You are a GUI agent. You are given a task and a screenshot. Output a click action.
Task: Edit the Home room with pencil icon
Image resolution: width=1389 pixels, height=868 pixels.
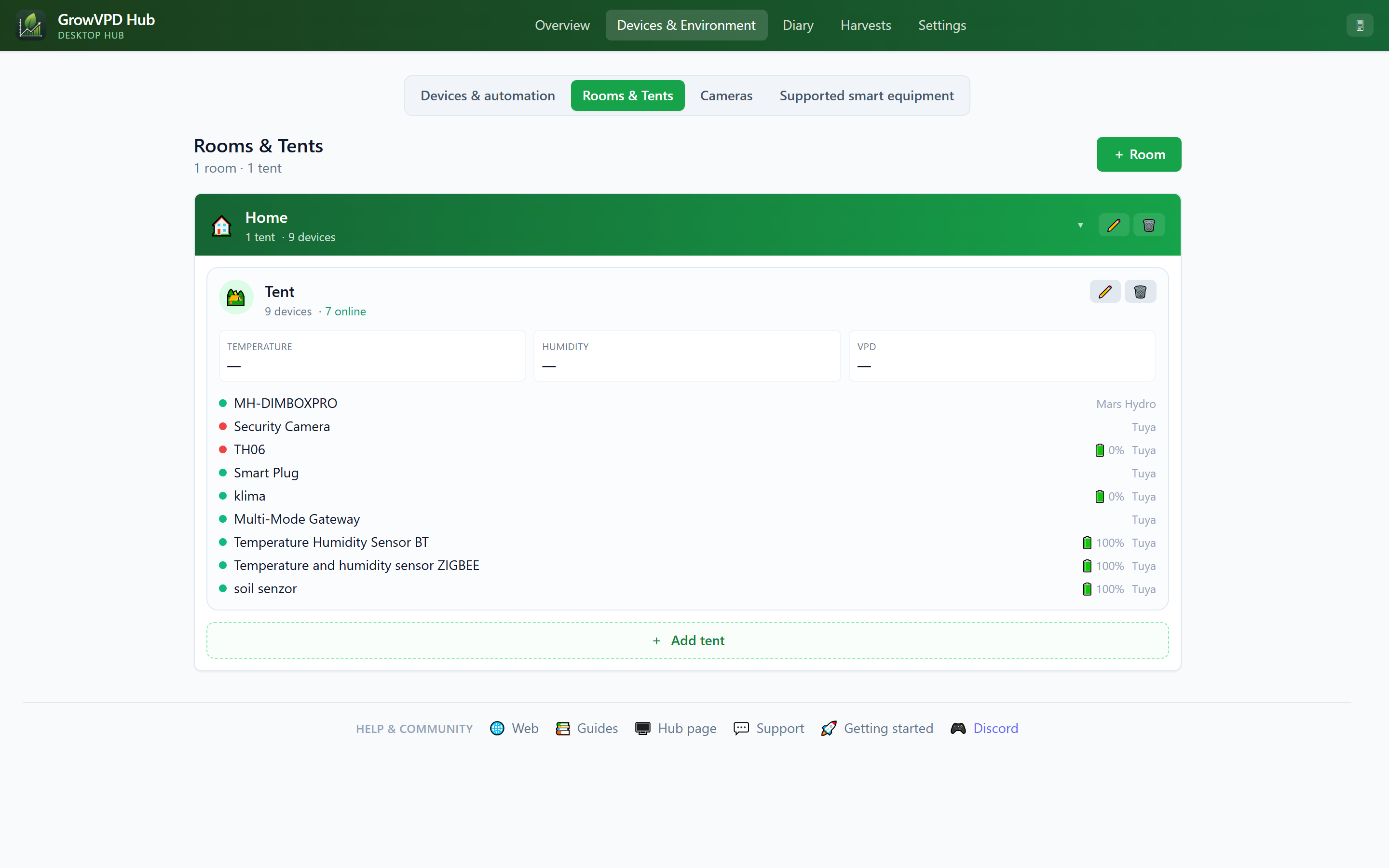click(1114, 225)
